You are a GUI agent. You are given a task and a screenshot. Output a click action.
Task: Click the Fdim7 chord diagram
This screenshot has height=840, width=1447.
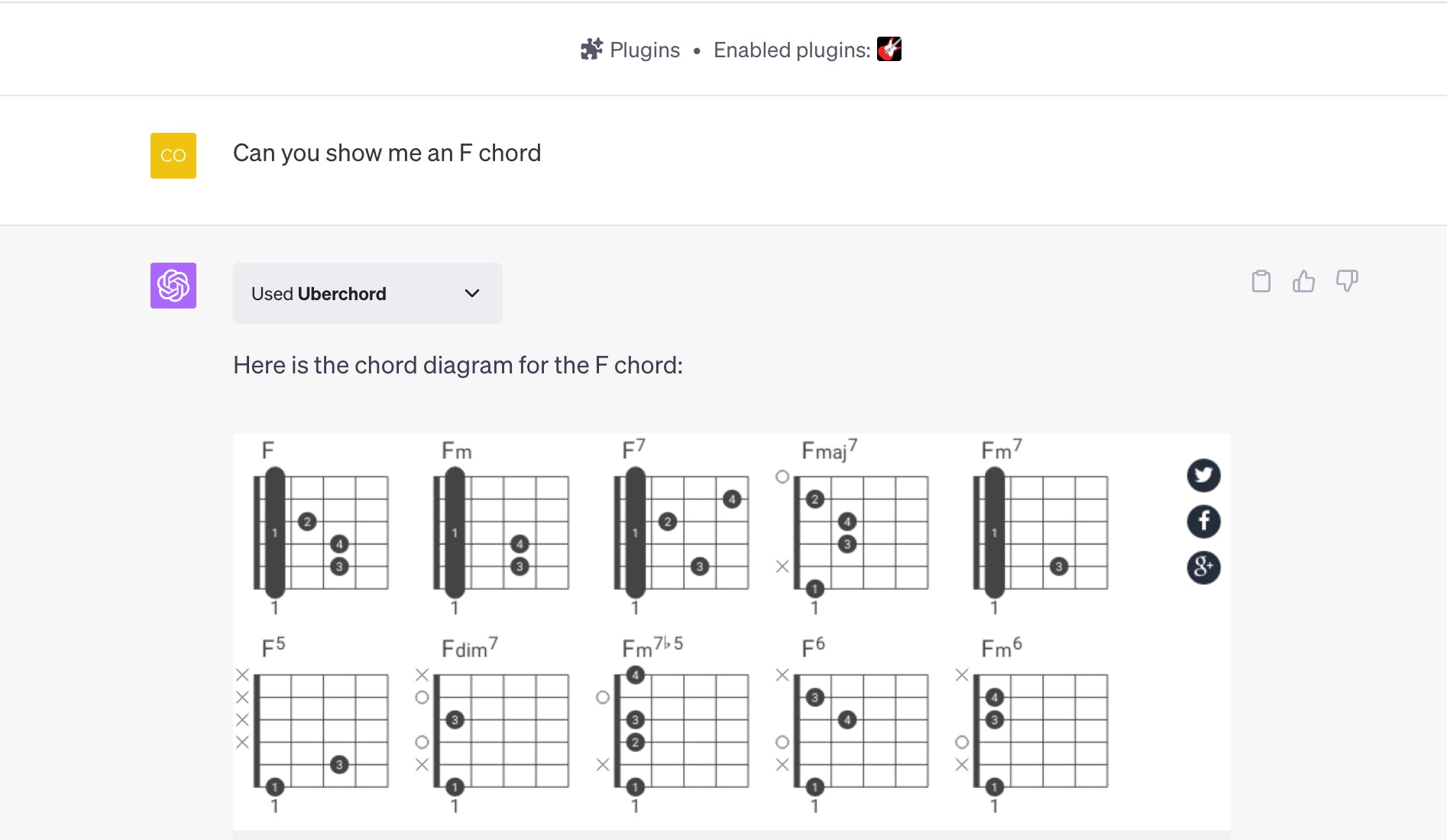pyautogui.click(x=502, y=730)
